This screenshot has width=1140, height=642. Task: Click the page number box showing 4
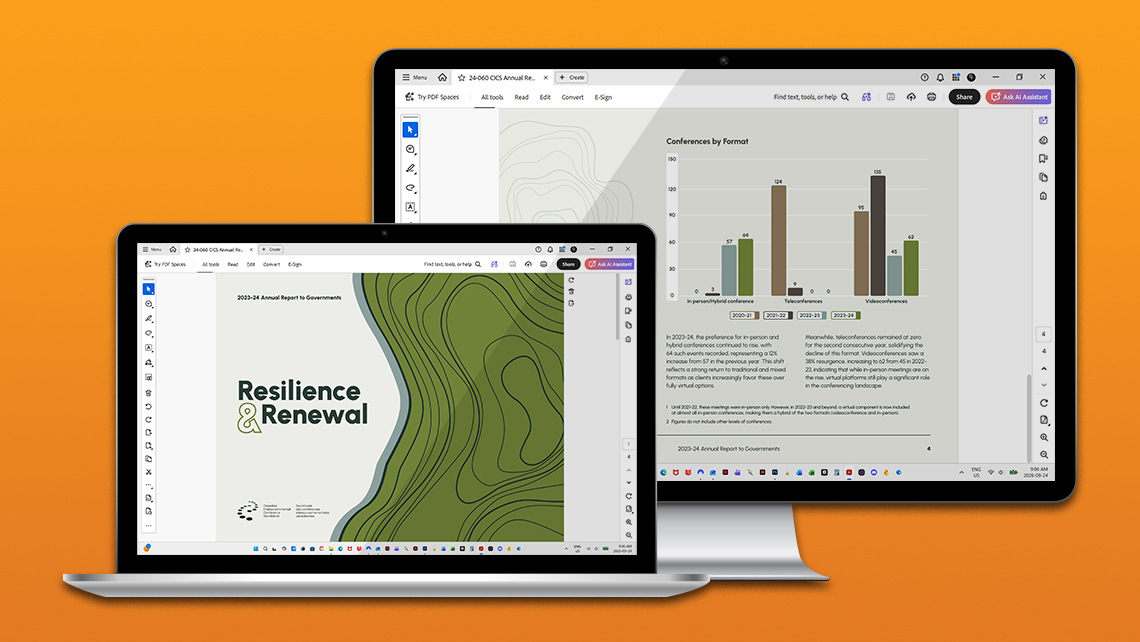(x=1043, y=334)
